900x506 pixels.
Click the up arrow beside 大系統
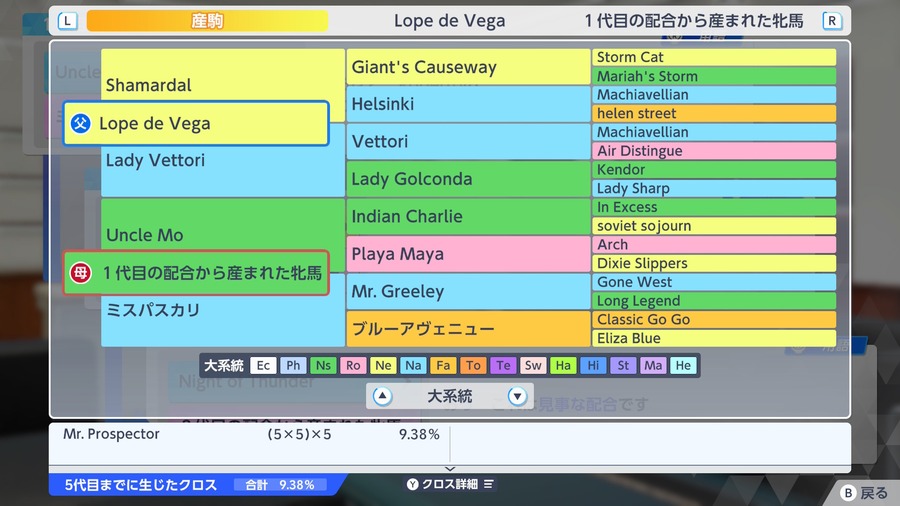point(382,396)
